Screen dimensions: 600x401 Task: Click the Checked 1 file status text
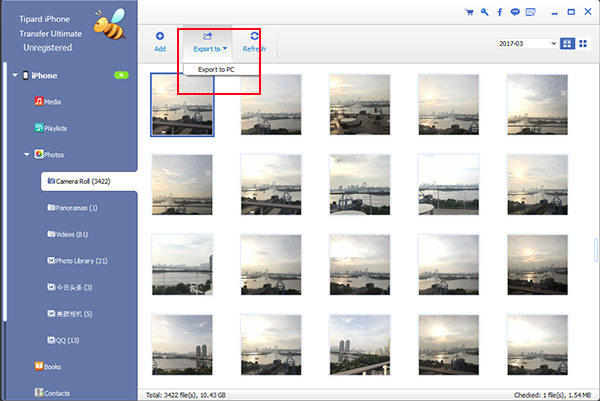pyautogui.click(x=553, y=395)
